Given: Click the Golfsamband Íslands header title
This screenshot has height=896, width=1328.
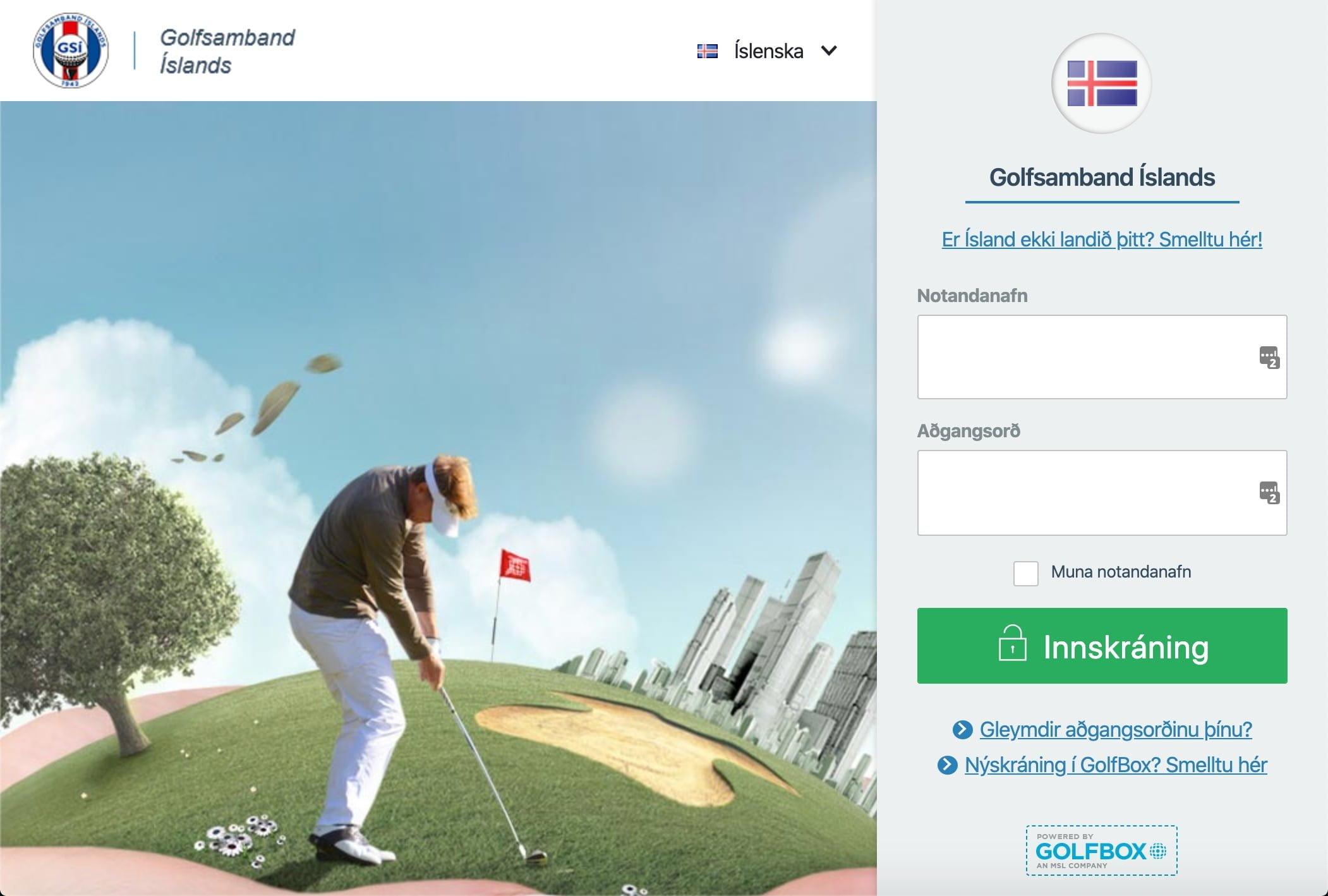Looking at the screenshot, I should pos(227,51).
